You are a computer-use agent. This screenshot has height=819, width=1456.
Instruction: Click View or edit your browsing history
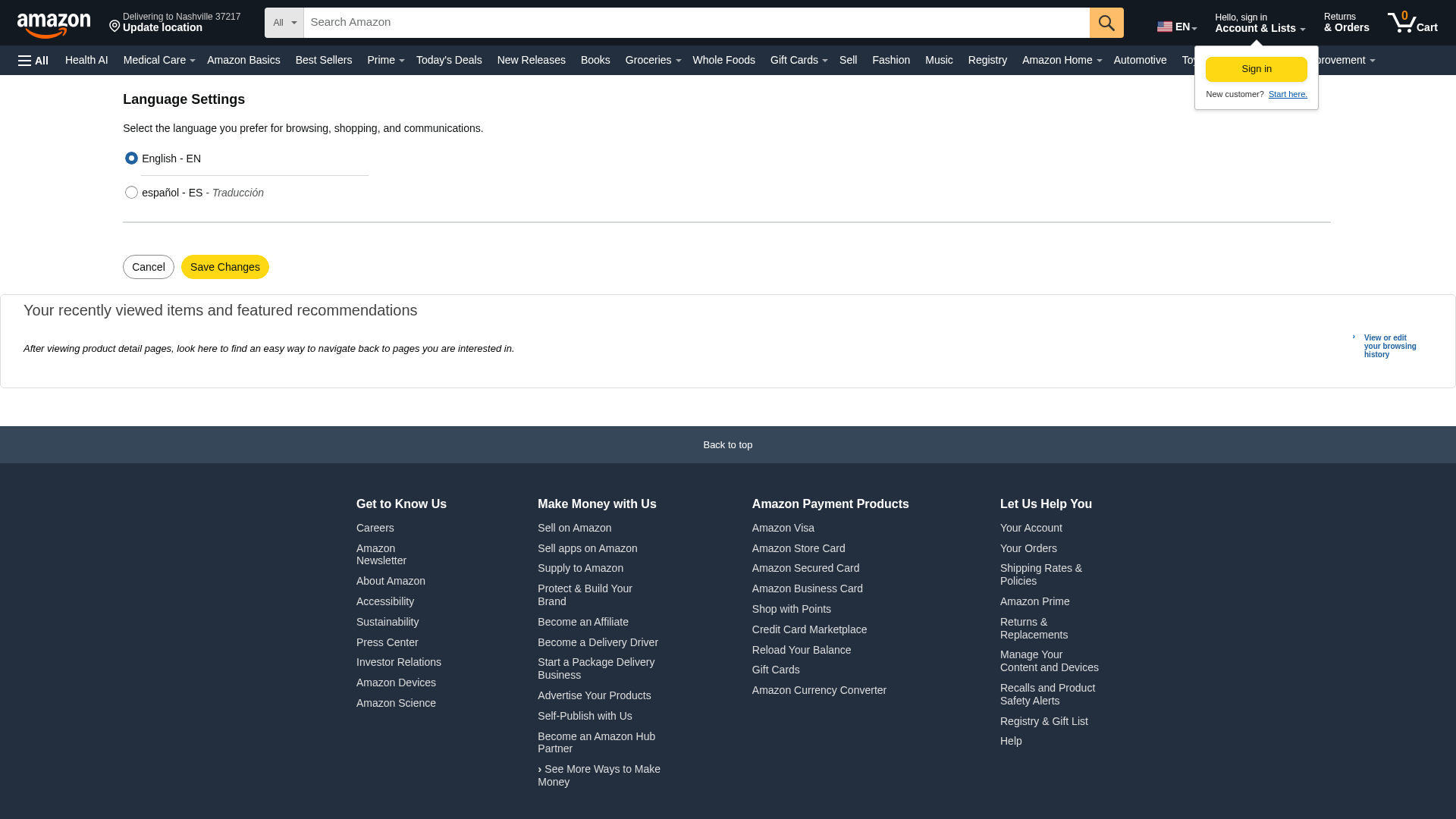[x=1390, y=347]
